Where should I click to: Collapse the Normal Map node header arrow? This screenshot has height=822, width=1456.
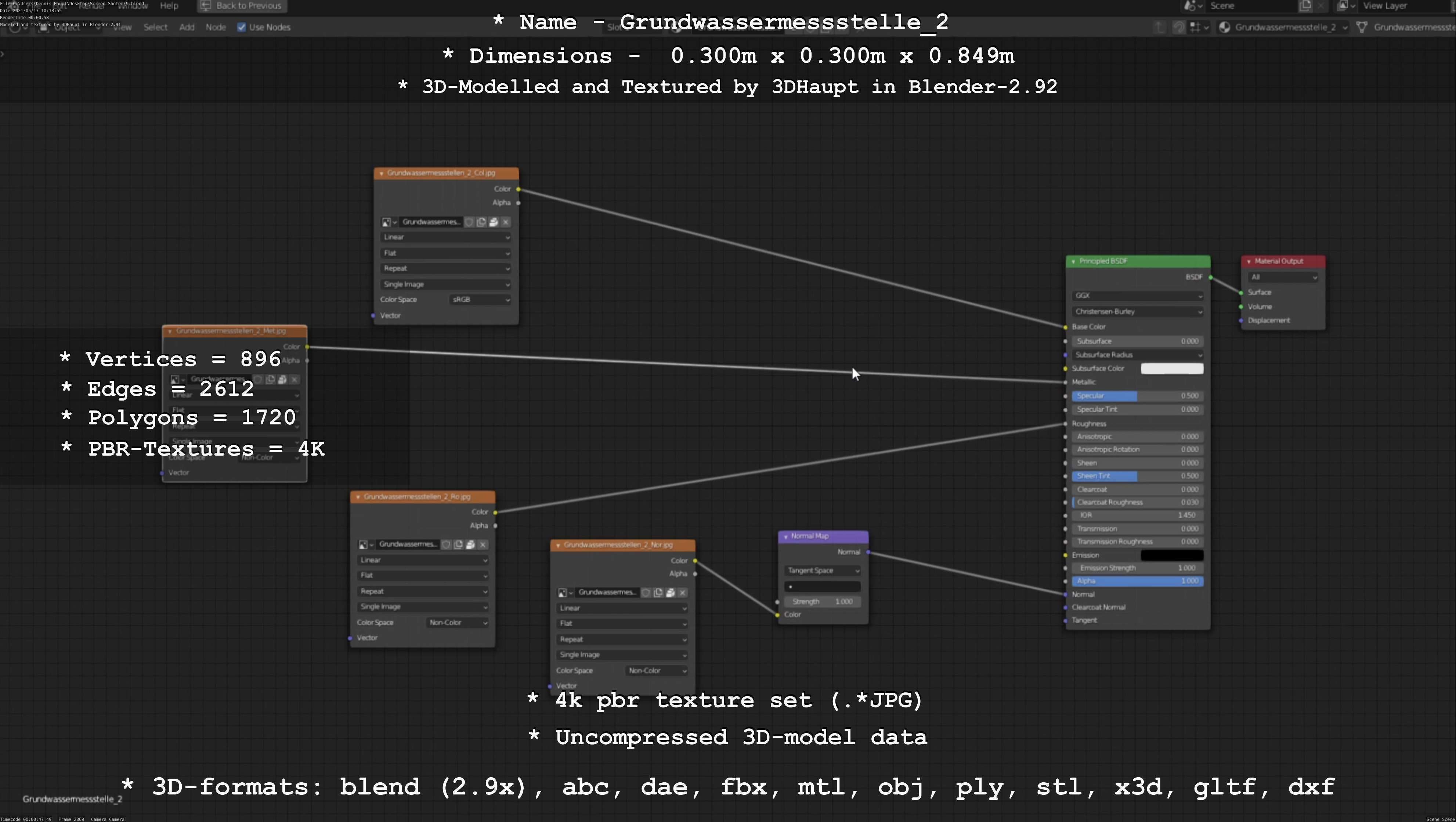[785, 536]
